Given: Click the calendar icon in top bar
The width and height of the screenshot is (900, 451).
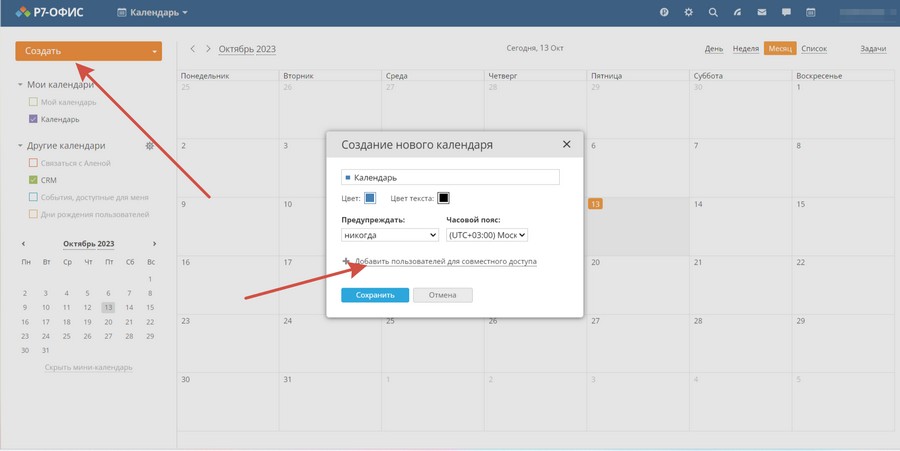Looking at the screenshot, I should point(811,13).
